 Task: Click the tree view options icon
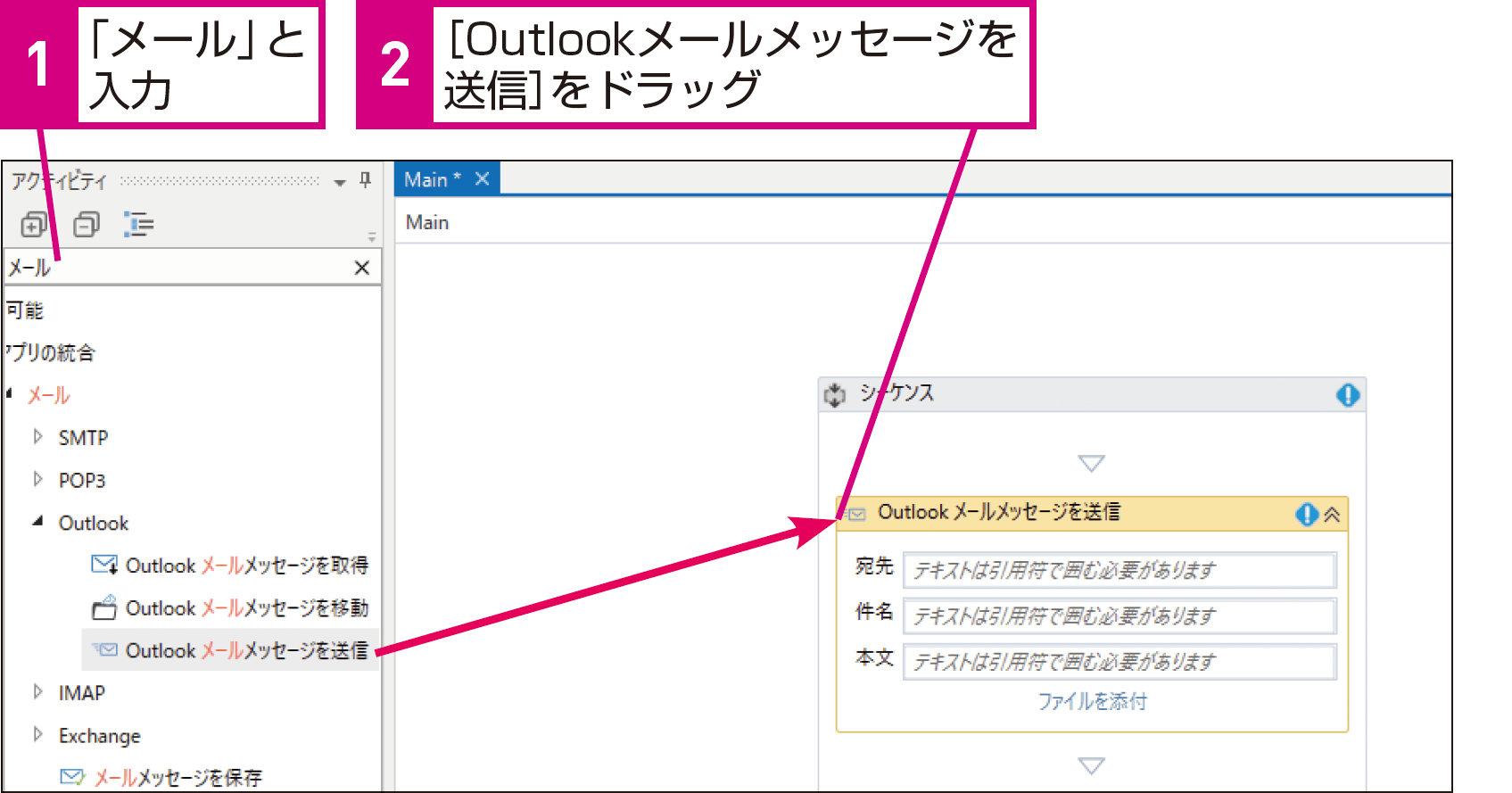click(x=138, y=224)
